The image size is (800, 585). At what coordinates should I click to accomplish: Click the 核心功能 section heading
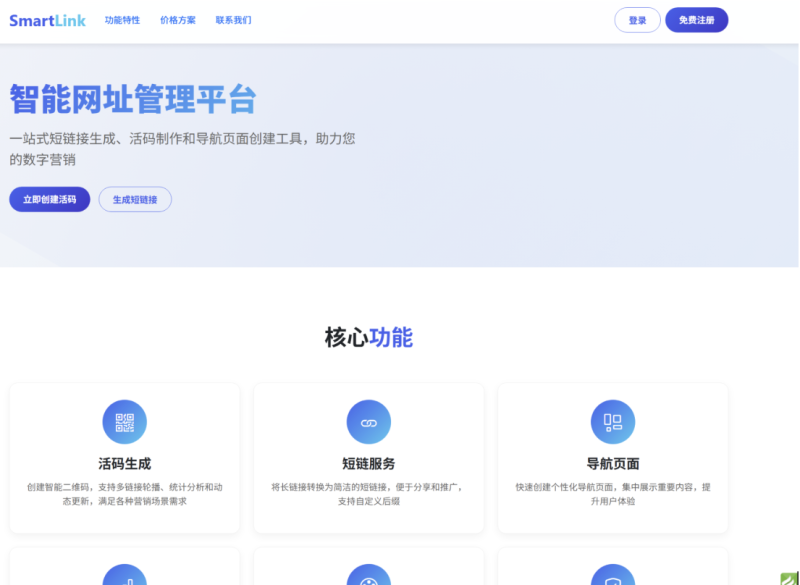tap(369, 337)
